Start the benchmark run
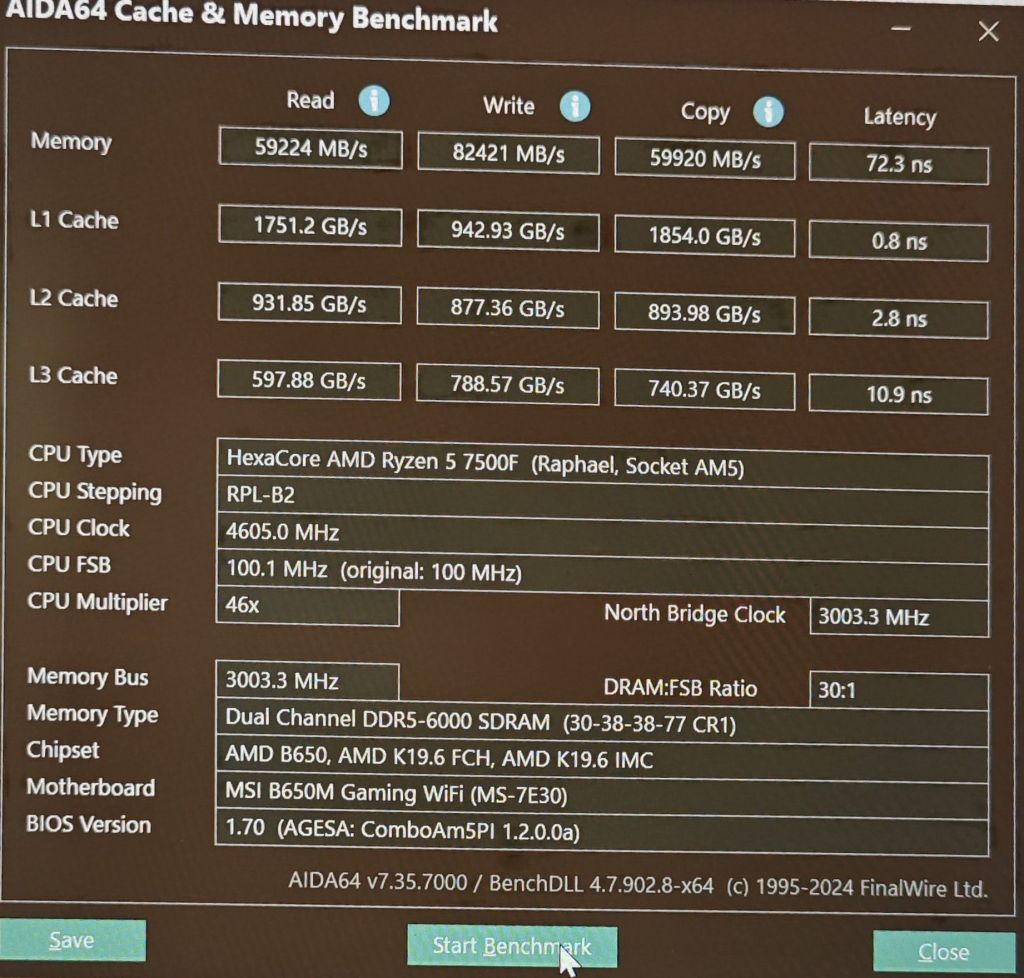This screenshot has height=978, width=1024. (512, 945)
